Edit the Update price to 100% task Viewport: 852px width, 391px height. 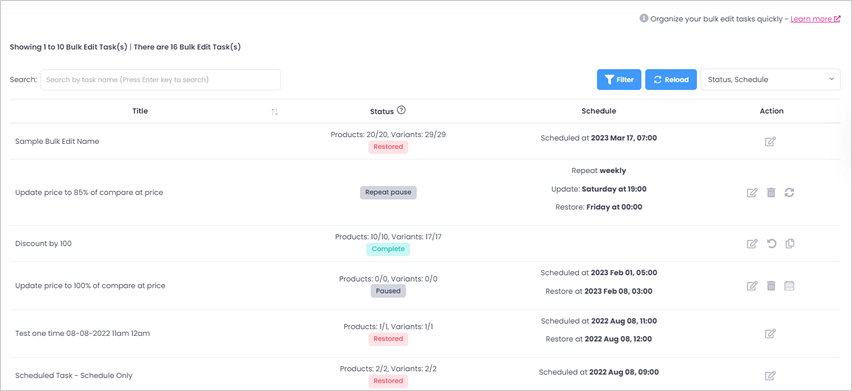click(752, 286)
